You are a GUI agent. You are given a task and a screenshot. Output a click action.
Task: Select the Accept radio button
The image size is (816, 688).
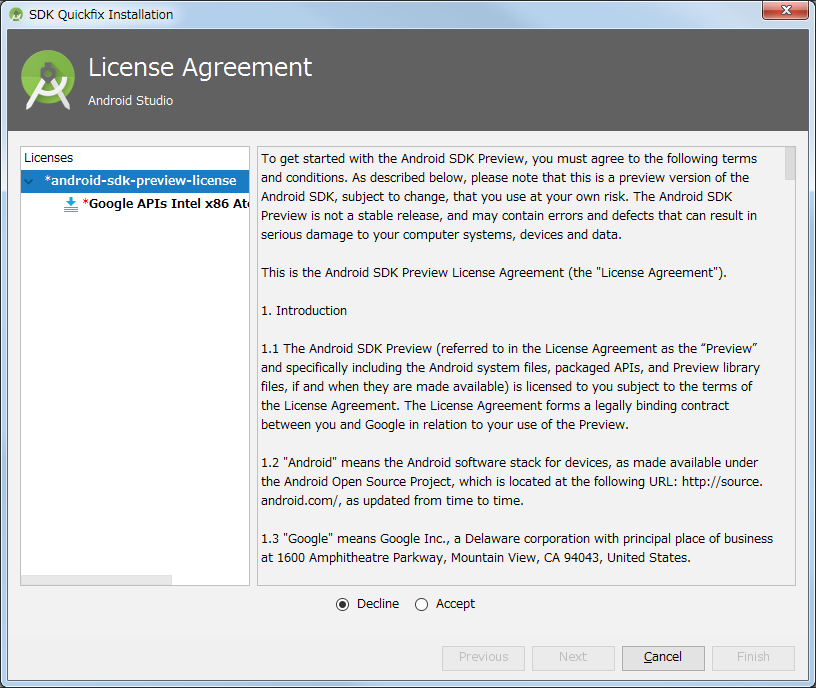422,604
